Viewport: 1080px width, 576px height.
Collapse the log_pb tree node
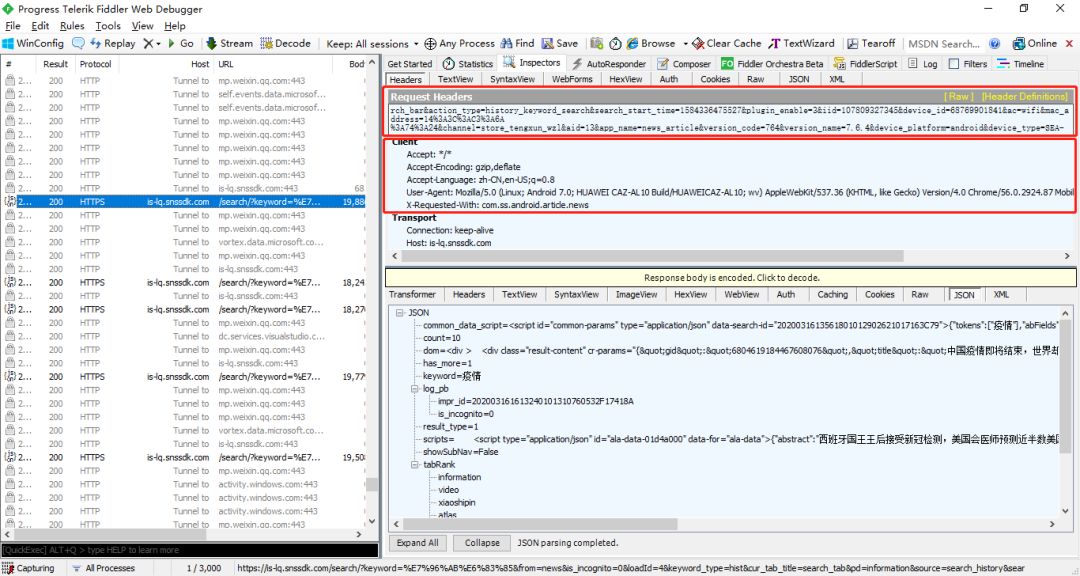(x=415, y=389)
